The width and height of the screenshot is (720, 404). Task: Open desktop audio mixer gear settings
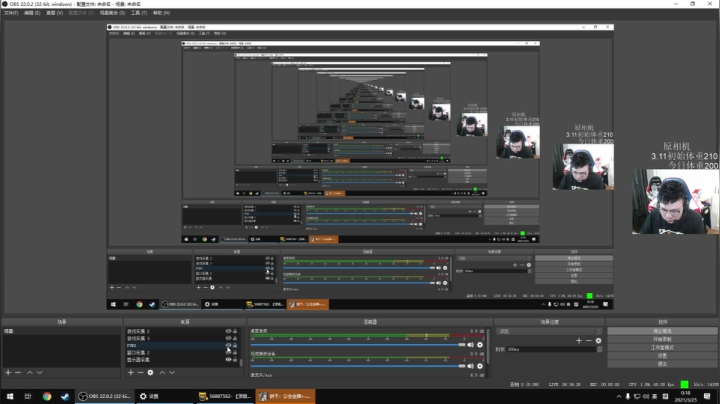click(480, 345)
